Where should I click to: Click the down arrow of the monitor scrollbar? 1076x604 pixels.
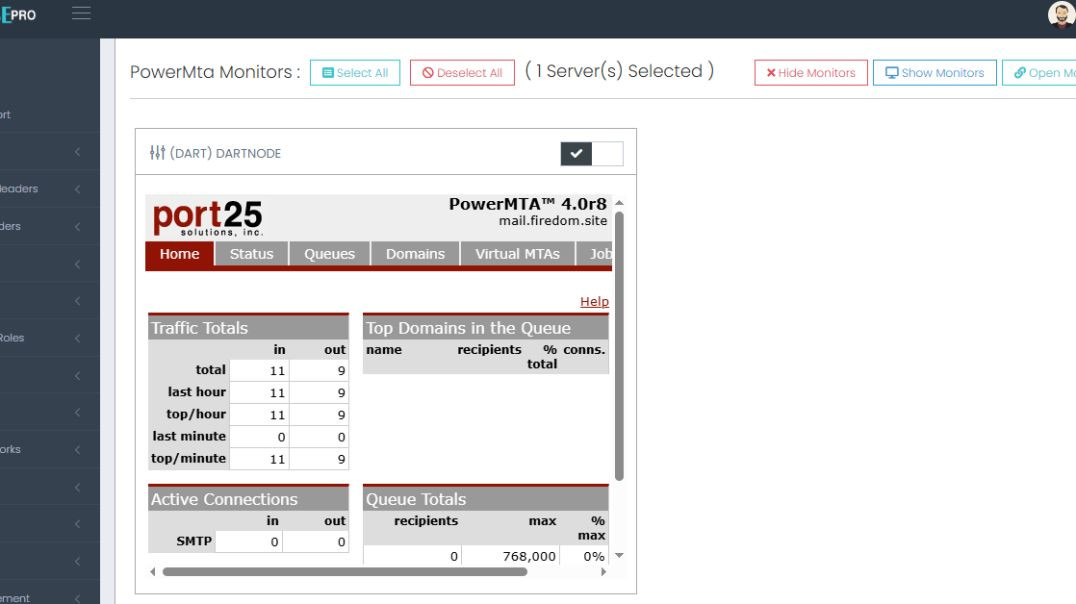(x=619, y=556)
